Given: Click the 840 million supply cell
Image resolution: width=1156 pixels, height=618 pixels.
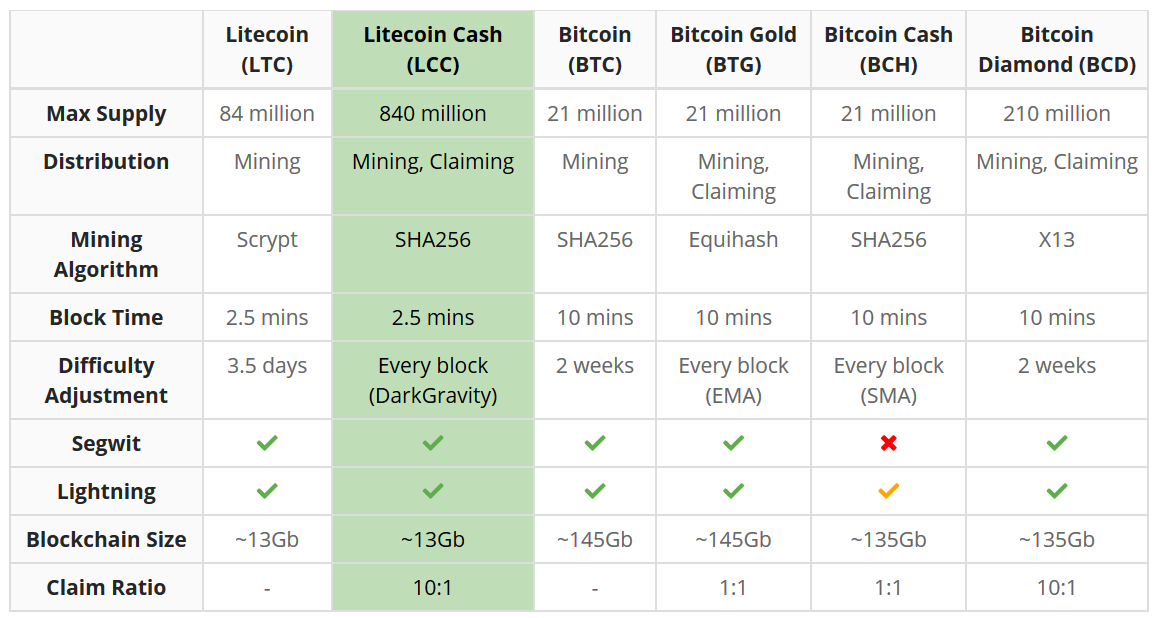Looking at the screenshot, I should 433,114.
